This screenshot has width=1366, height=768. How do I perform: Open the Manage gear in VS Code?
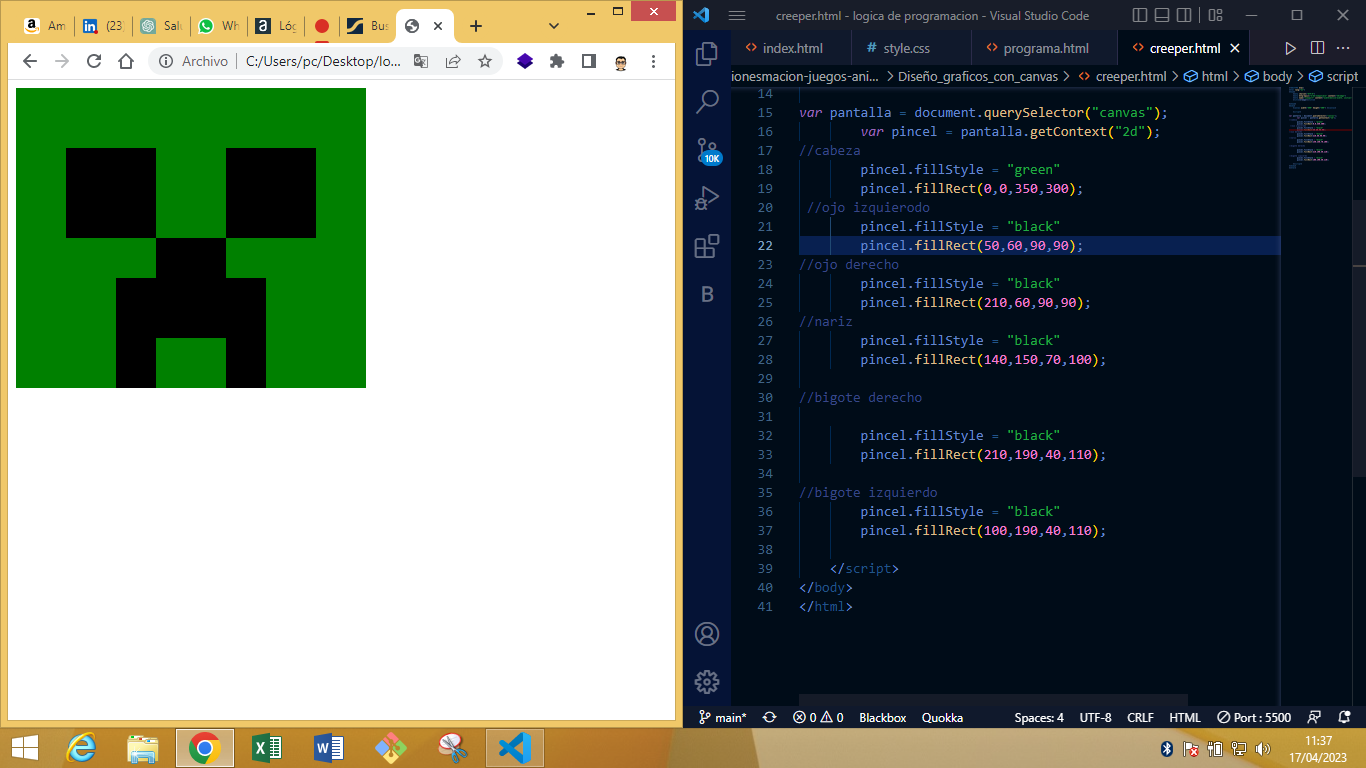(x=707, y=682)
